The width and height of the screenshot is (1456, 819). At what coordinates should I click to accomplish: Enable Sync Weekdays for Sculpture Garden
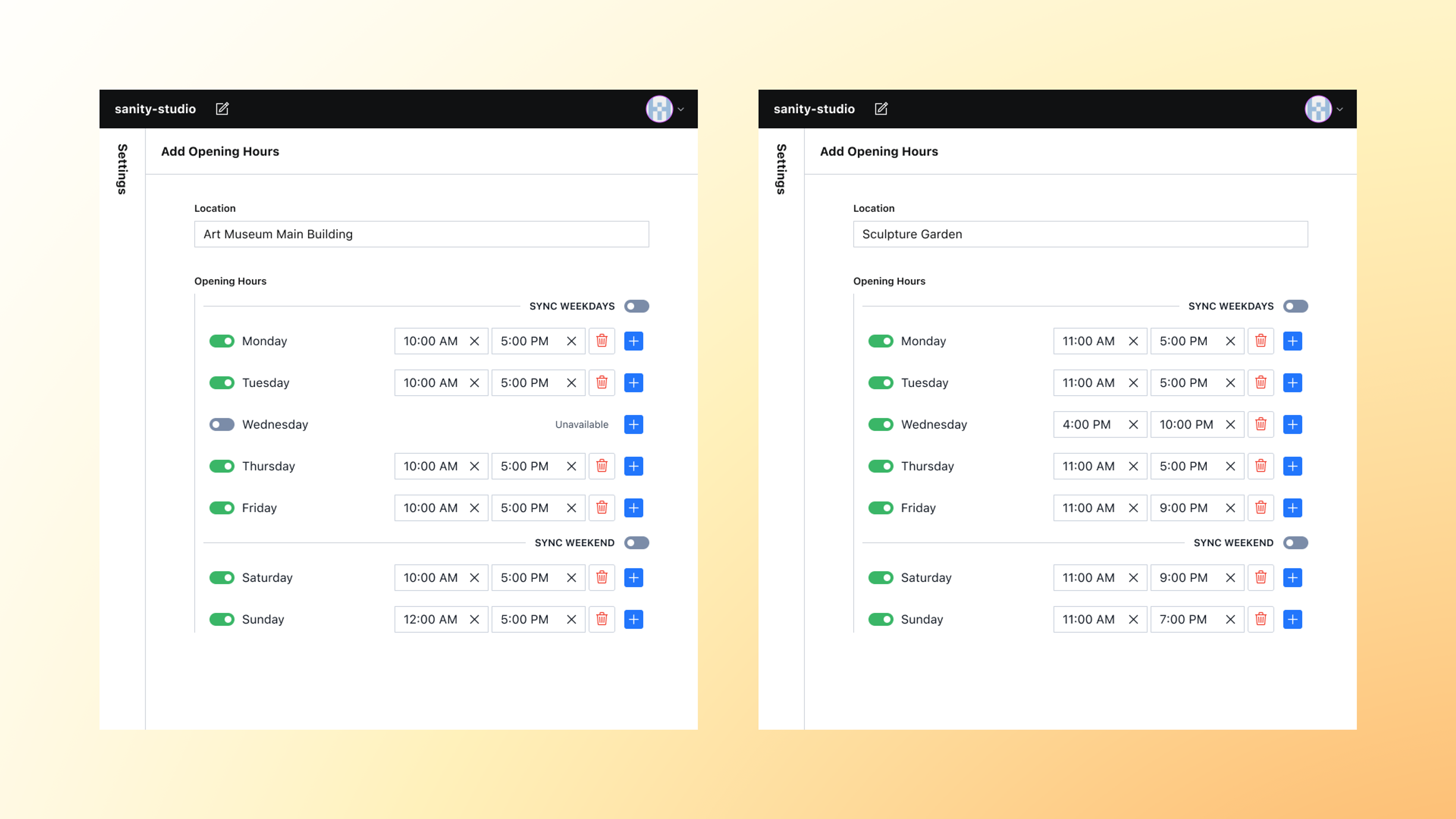click(1296, 306)
